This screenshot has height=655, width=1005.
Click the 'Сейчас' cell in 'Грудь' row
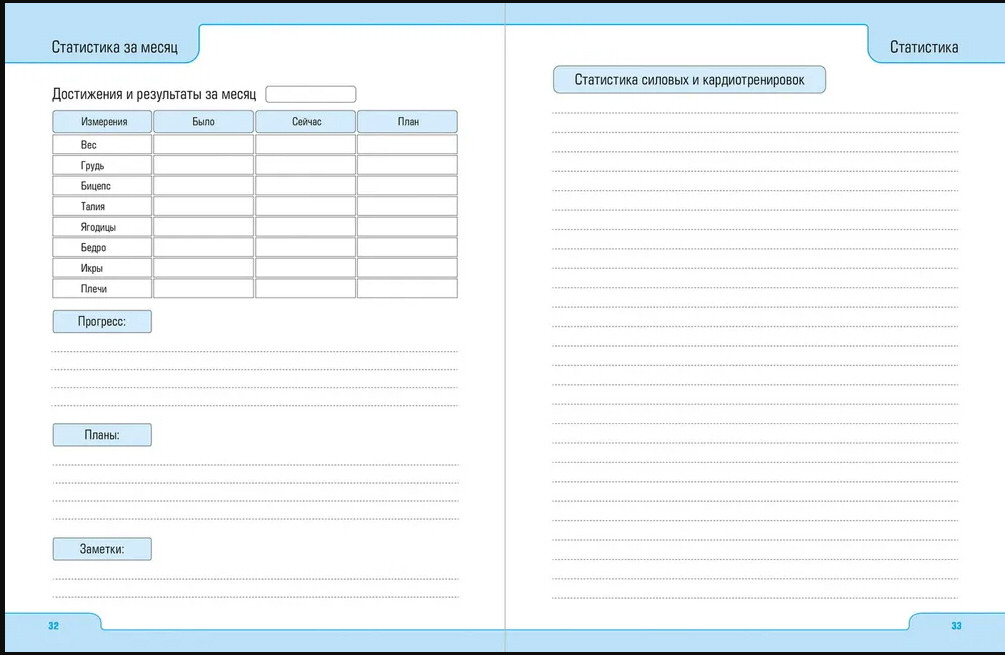(x=305, y=166)
